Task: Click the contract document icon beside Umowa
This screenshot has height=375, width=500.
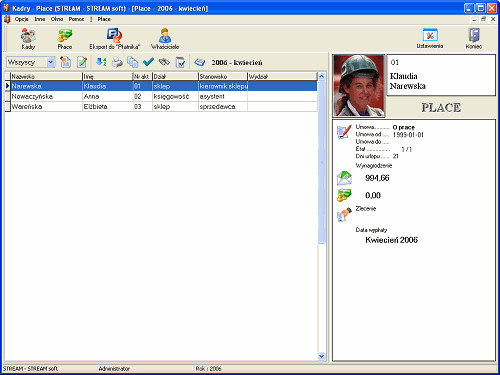Action: point(344,132)
